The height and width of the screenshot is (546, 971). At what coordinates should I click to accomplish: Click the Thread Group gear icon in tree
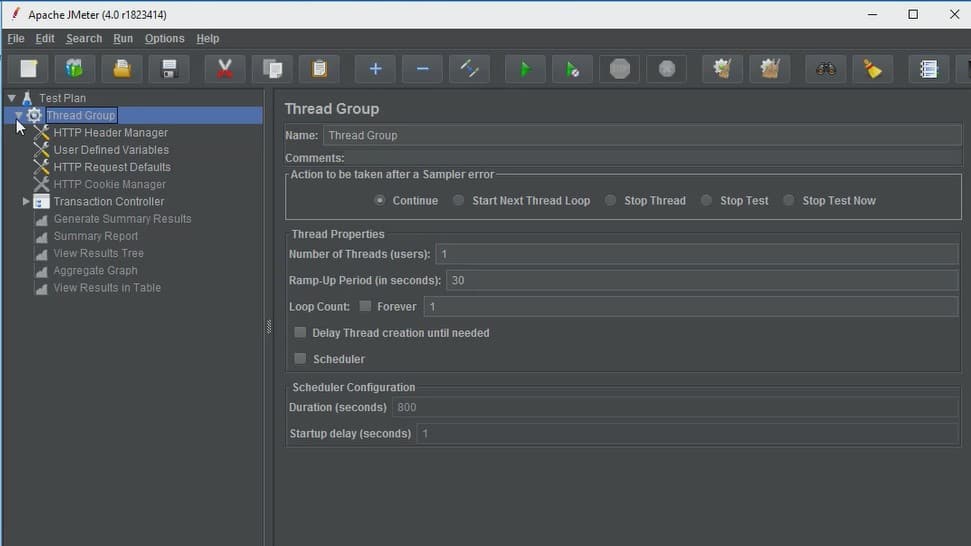[34, 115]
